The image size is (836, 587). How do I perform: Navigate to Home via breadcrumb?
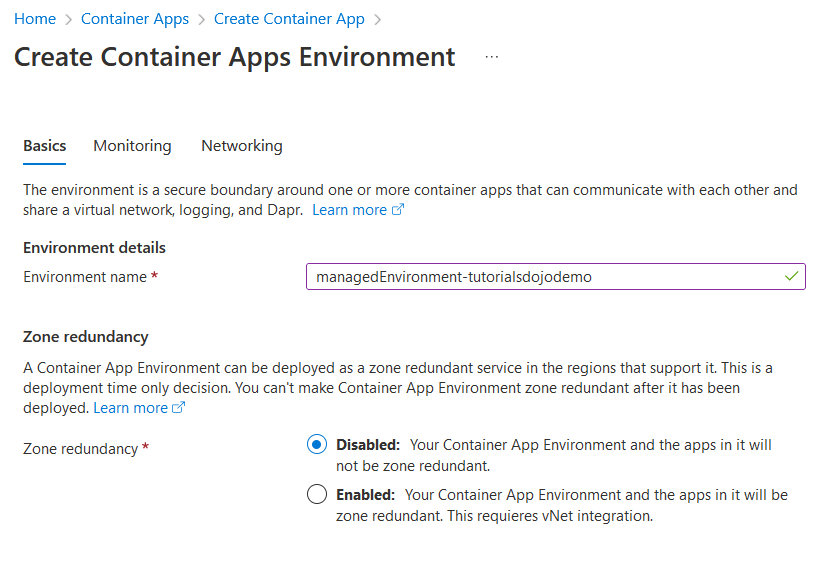35,19
